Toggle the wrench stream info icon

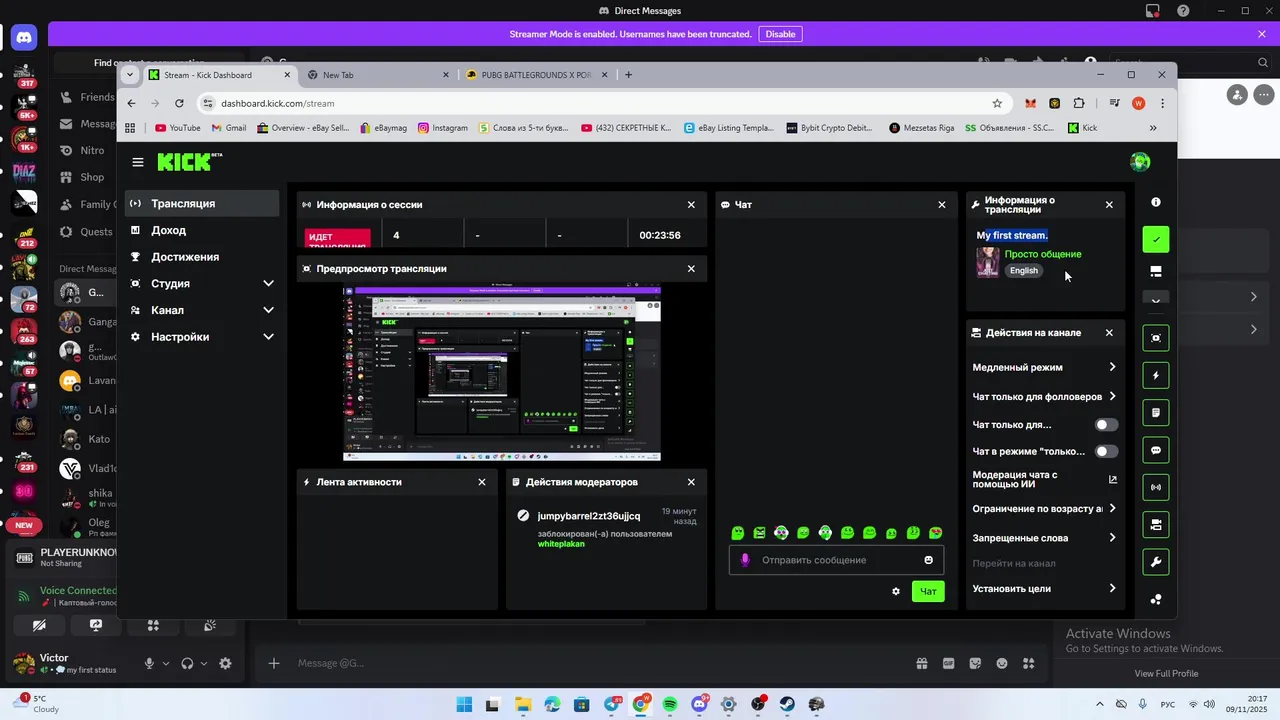tap(1156, 562)
